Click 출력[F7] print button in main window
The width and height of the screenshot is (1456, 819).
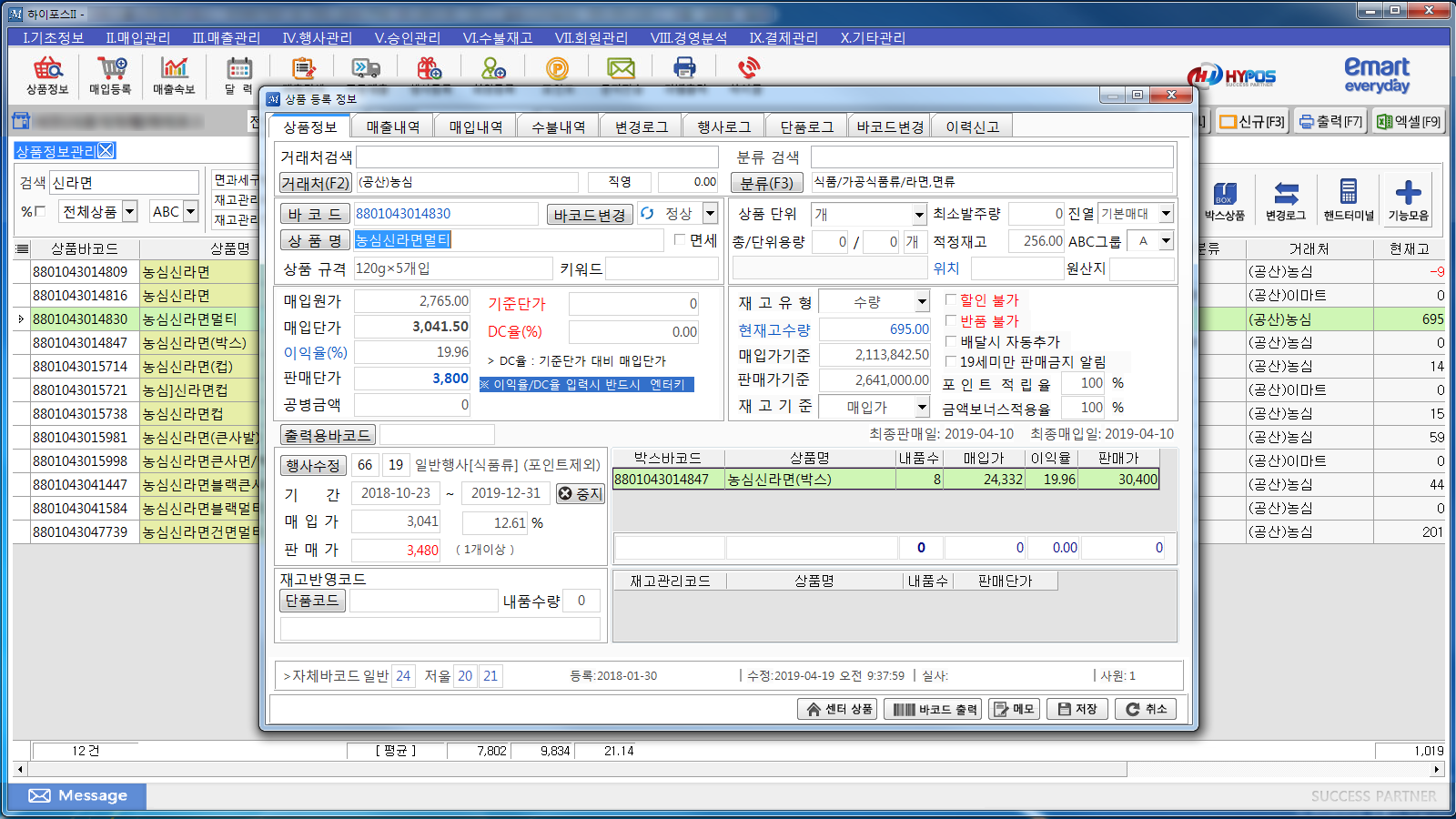point(1330,121)
